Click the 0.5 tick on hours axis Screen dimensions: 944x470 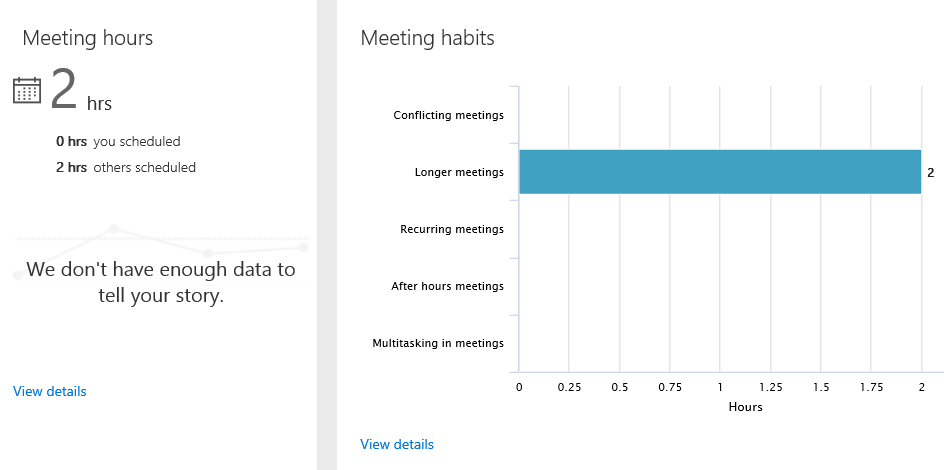pyautogui.click(x=620, y=387)
